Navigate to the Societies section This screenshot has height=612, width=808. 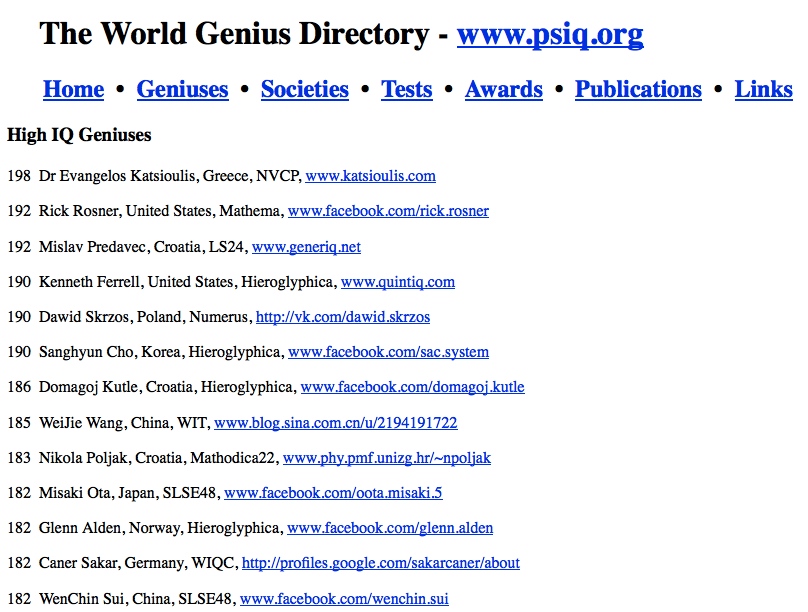(x=304, y=90)
